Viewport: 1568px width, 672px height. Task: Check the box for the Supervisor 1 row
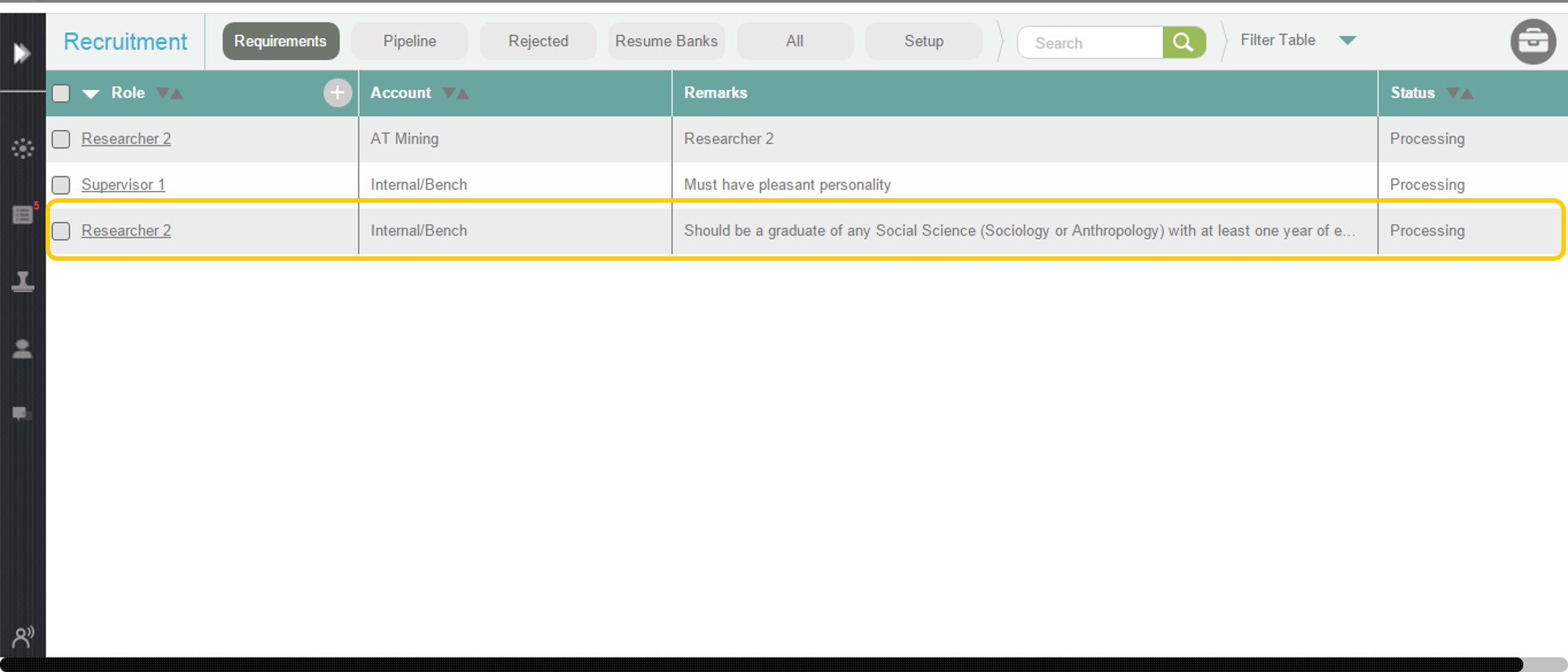point(61,184)
